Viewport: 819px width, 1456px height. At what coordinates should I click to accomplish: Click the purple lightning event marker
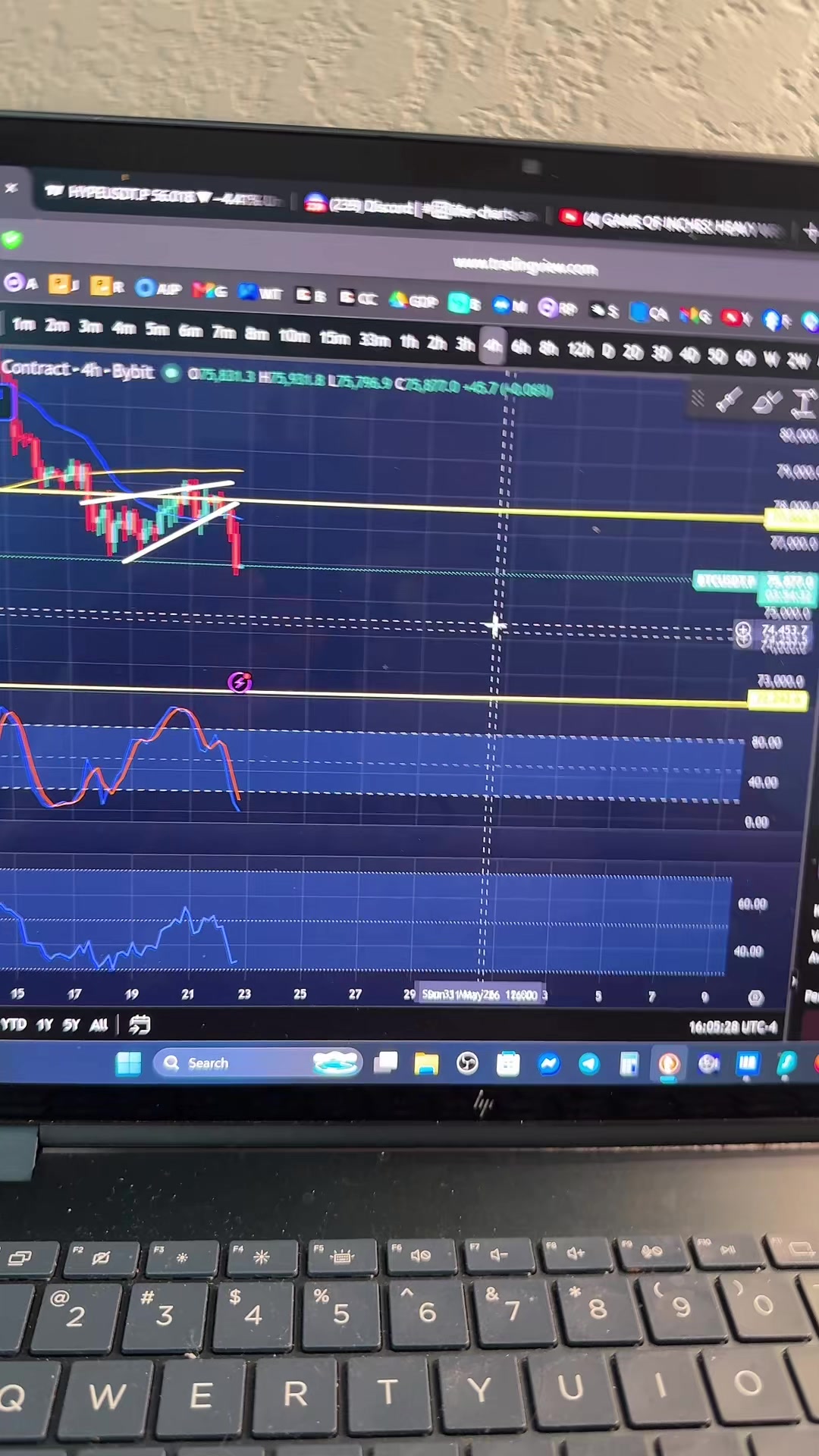click(x=240, y=682)
